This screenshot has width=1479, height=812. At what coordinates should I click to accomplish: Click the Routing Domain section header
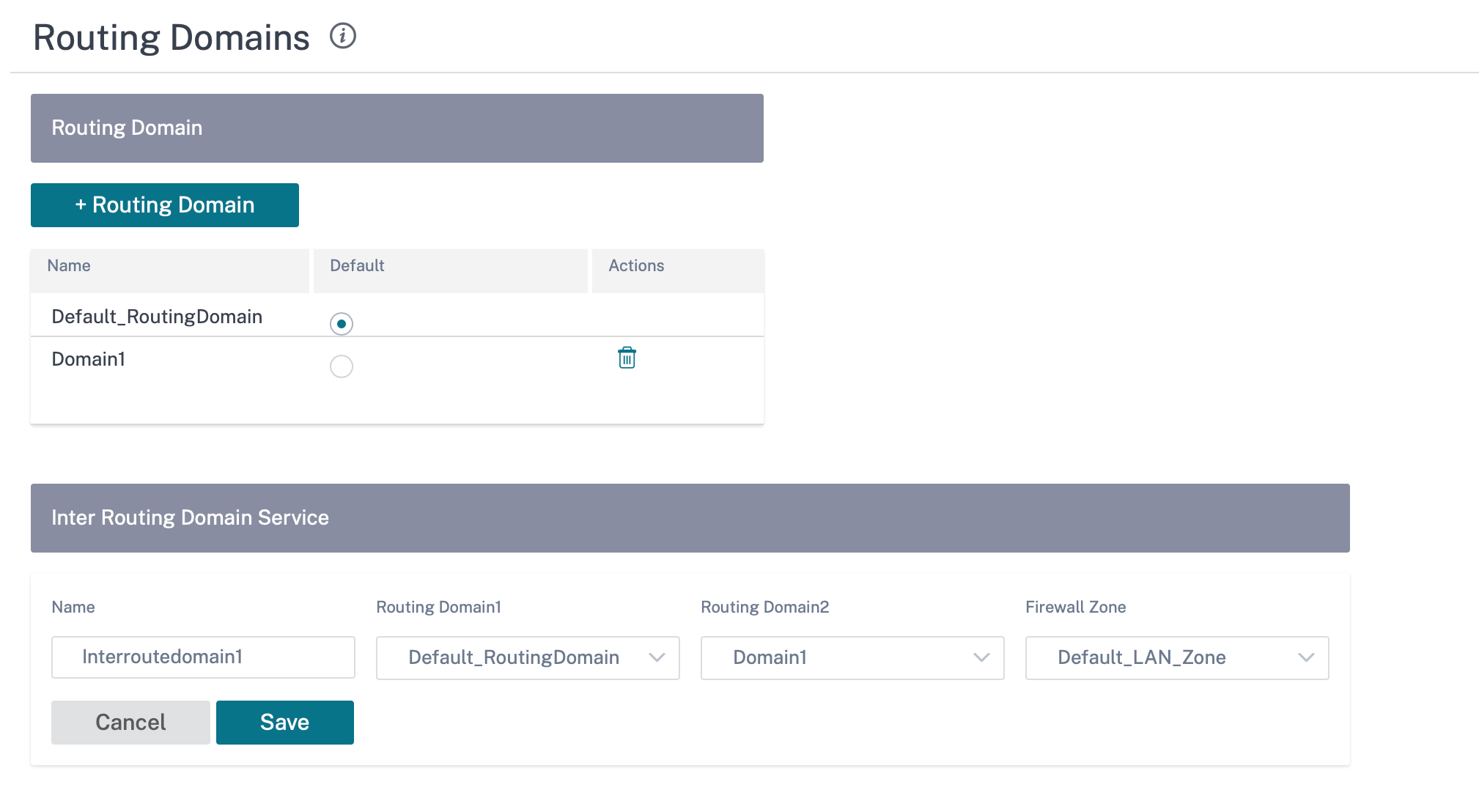pyautogui.click(x=397, y=128)
